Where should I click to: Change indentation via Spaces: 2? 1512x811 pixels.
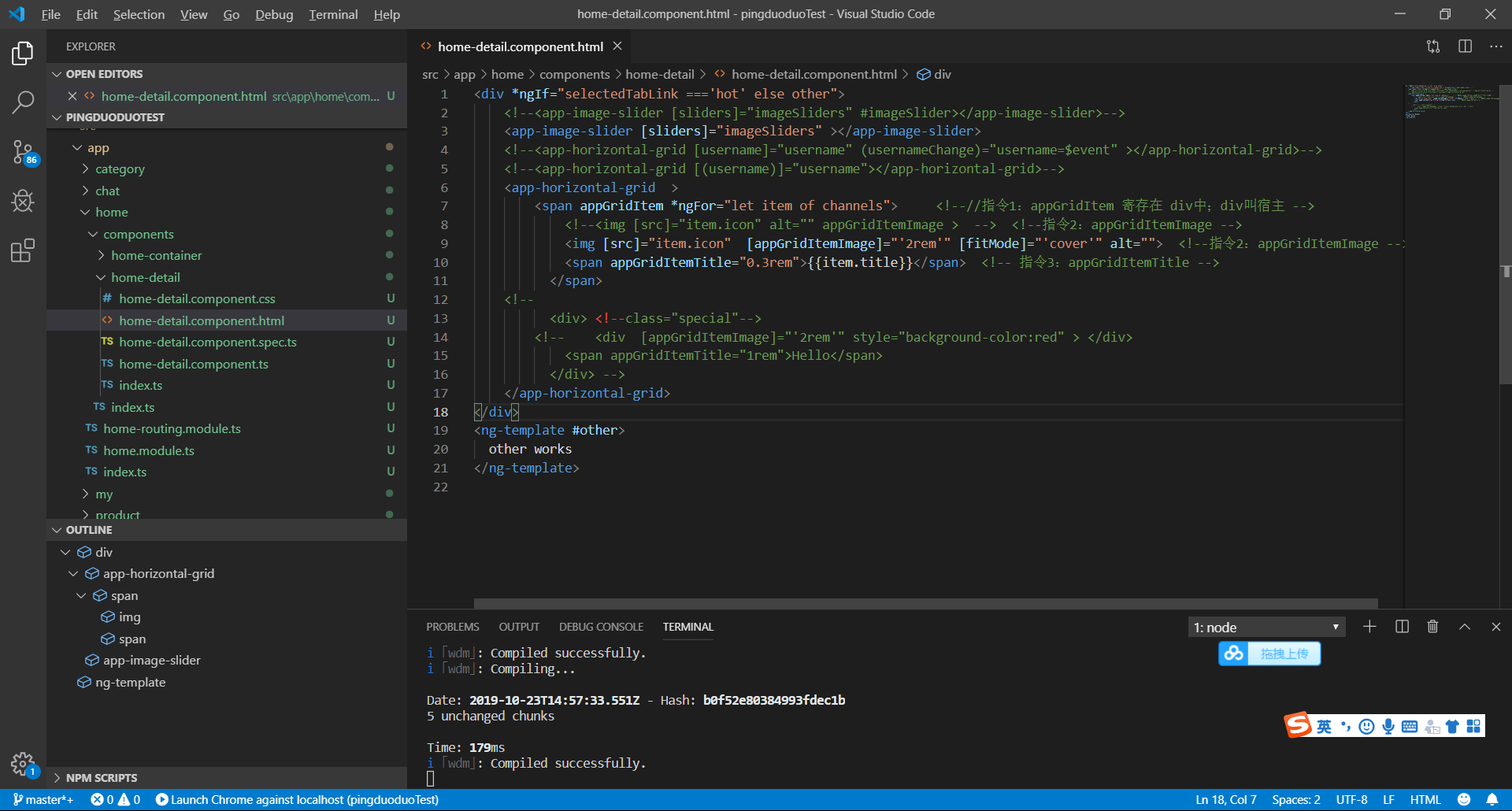(1296, 800)
